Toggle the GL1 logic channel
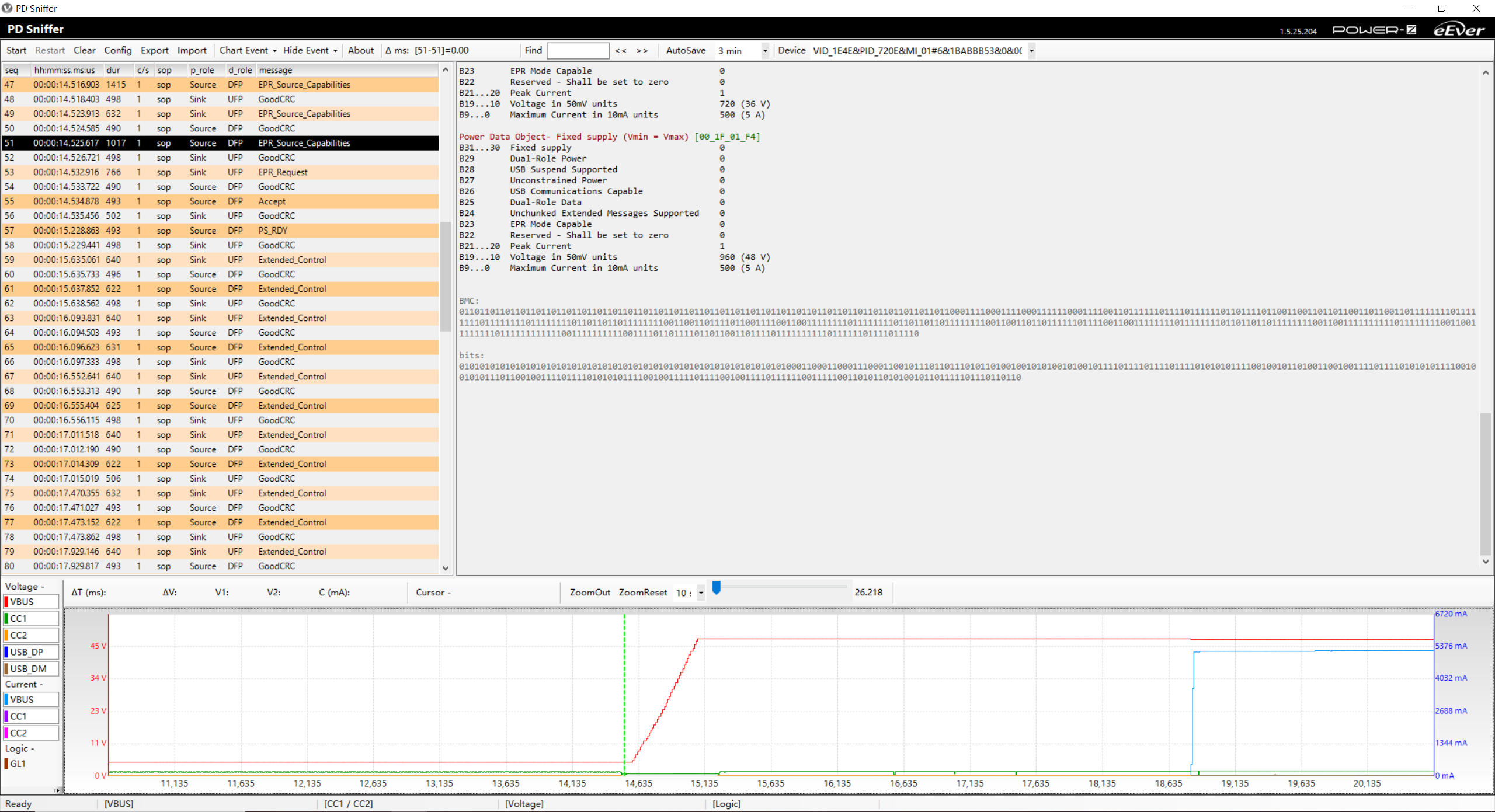Screen dimensions: 1495x812 tap(18, 764)
